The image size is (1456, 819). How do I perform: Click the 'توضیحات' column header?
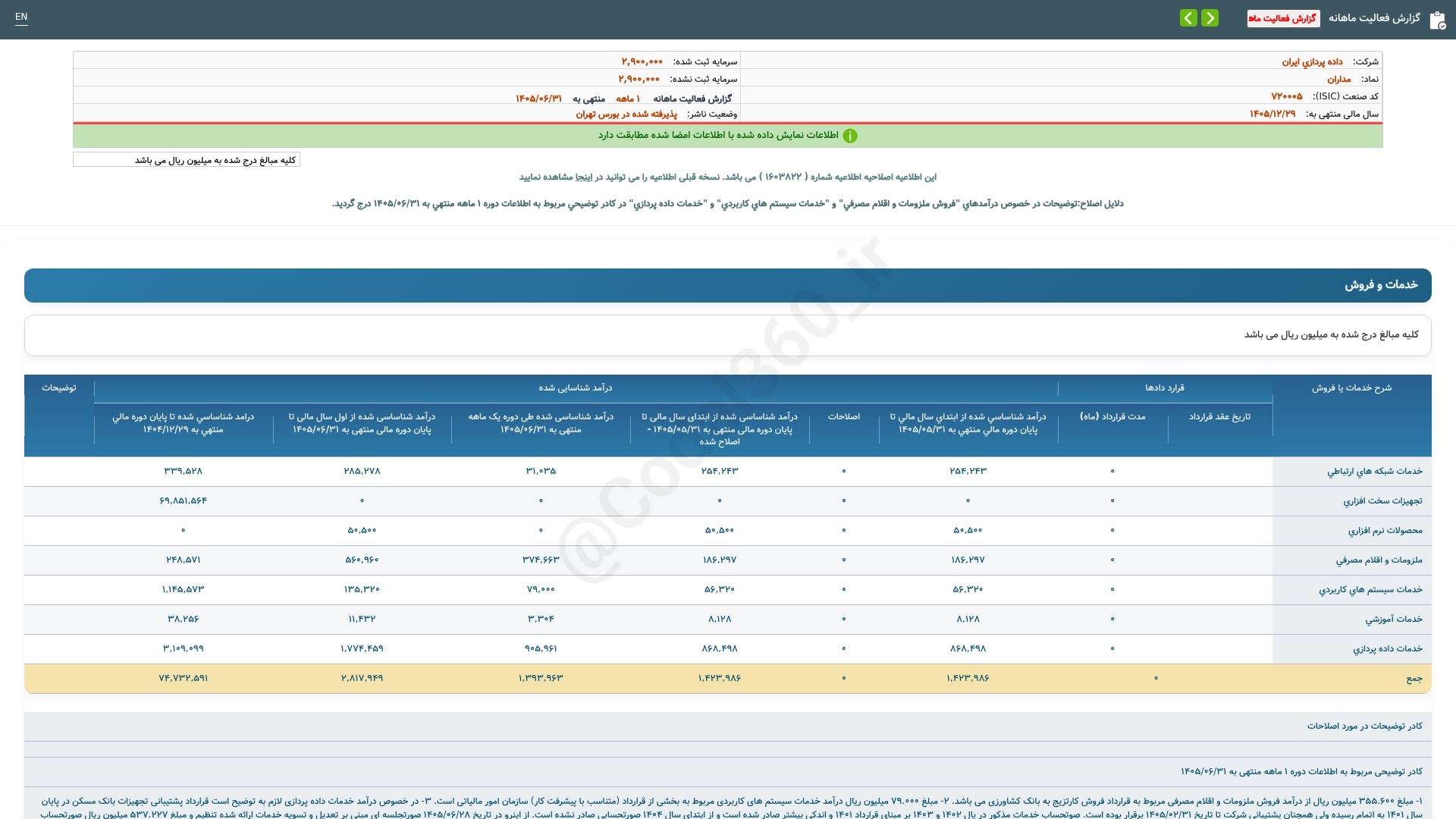(x=59, y=388)
